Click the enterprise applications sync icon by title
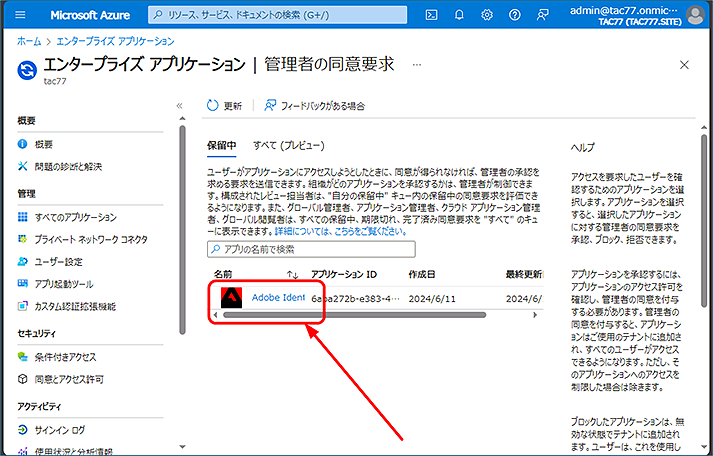 click(x=27, y=70)
